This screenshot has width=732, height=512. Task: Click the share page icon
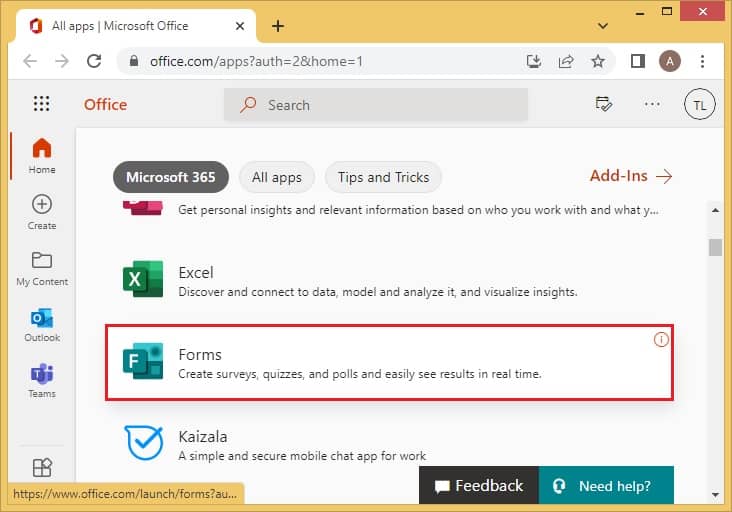[566, 61]
